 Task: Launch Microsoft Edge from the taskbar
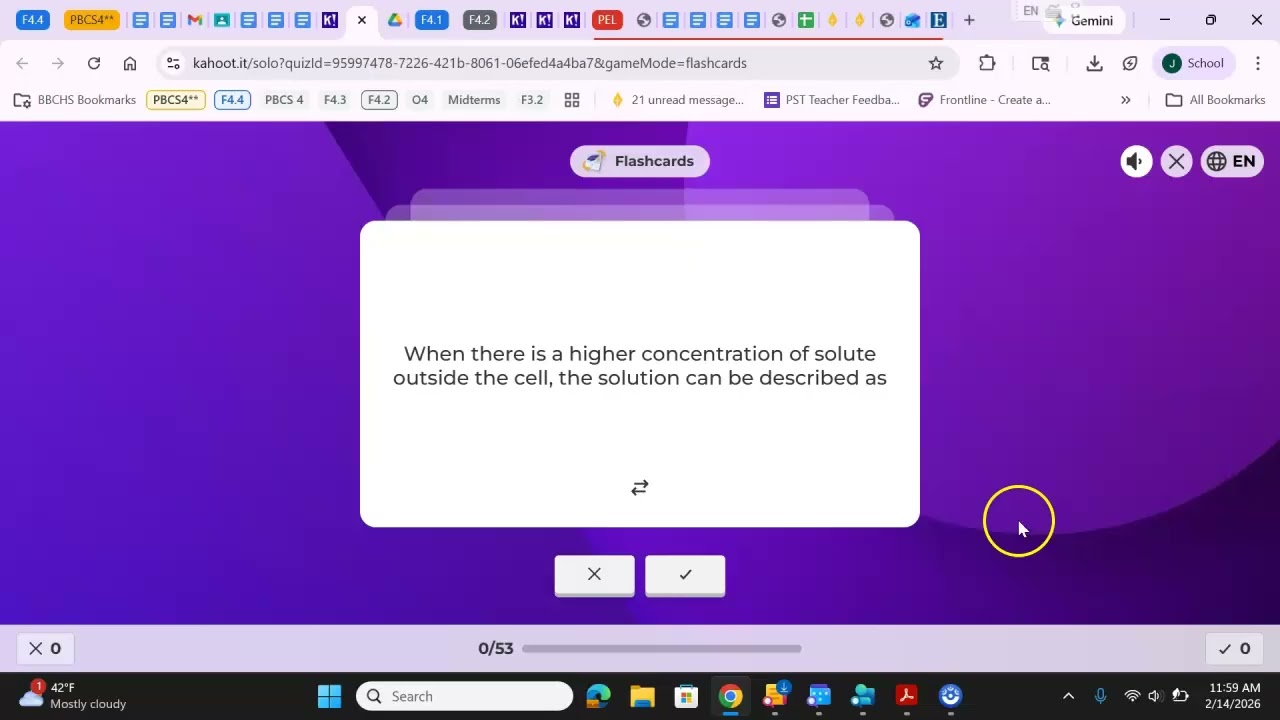point(598,696)
